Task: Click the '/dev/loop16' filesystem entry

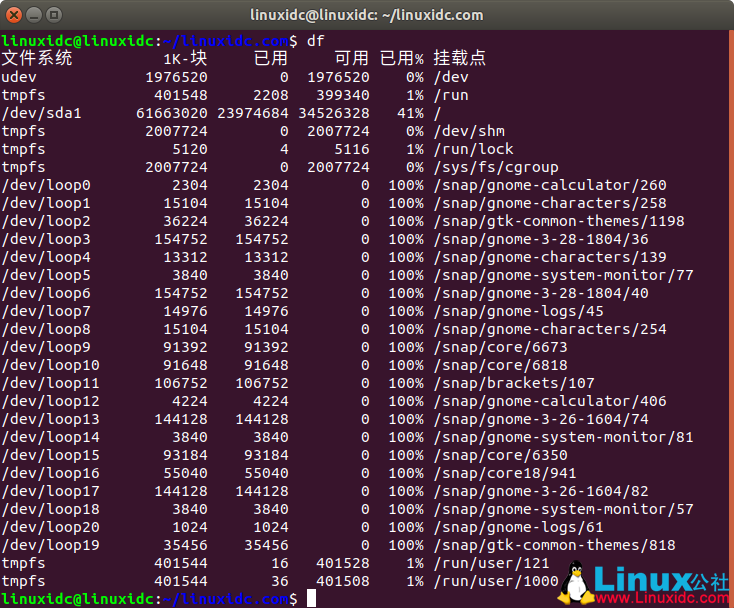Action: [x=51, y=473]
